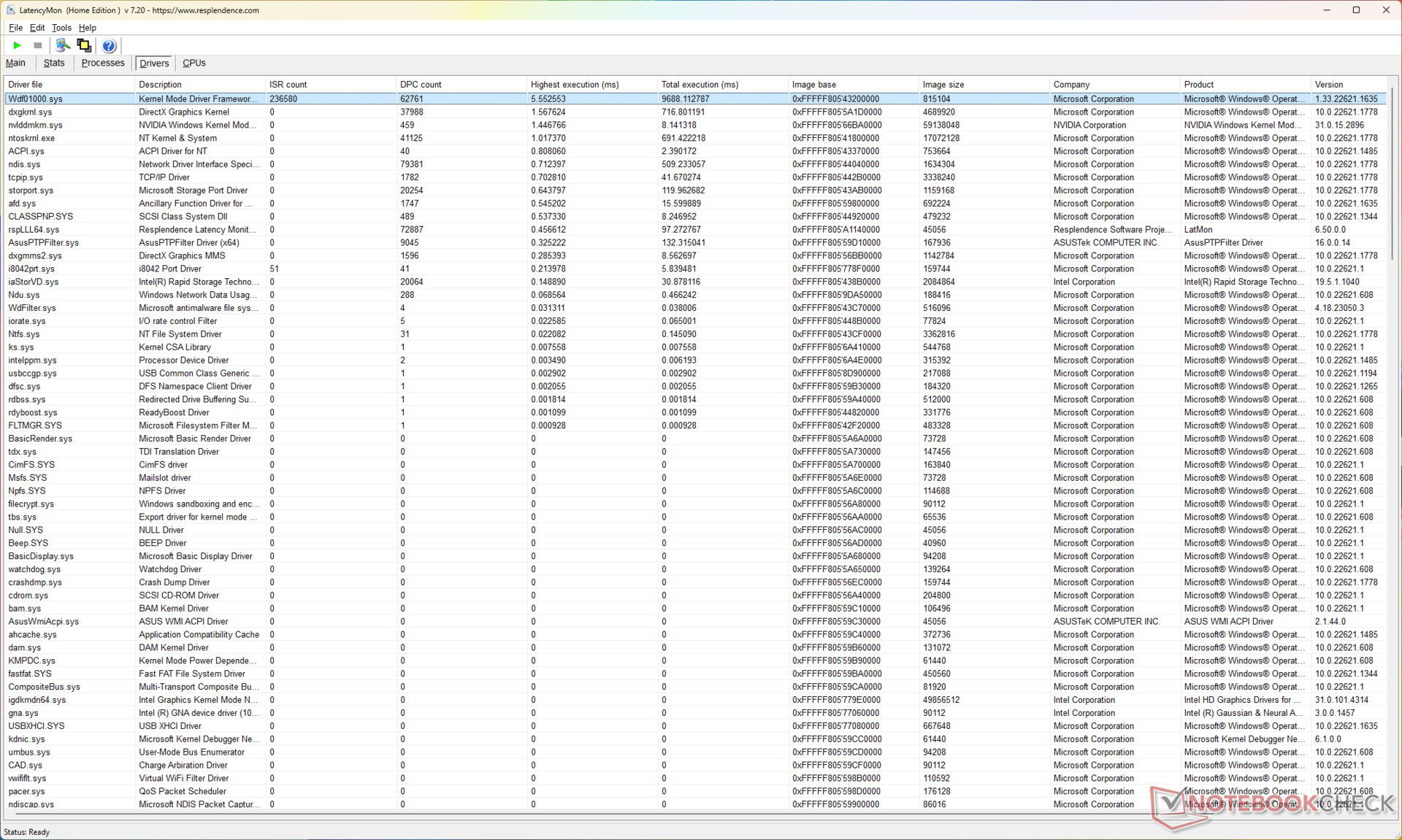Switch to the CPUs tab
The image size is (1402, 840).
coord(194,63)
